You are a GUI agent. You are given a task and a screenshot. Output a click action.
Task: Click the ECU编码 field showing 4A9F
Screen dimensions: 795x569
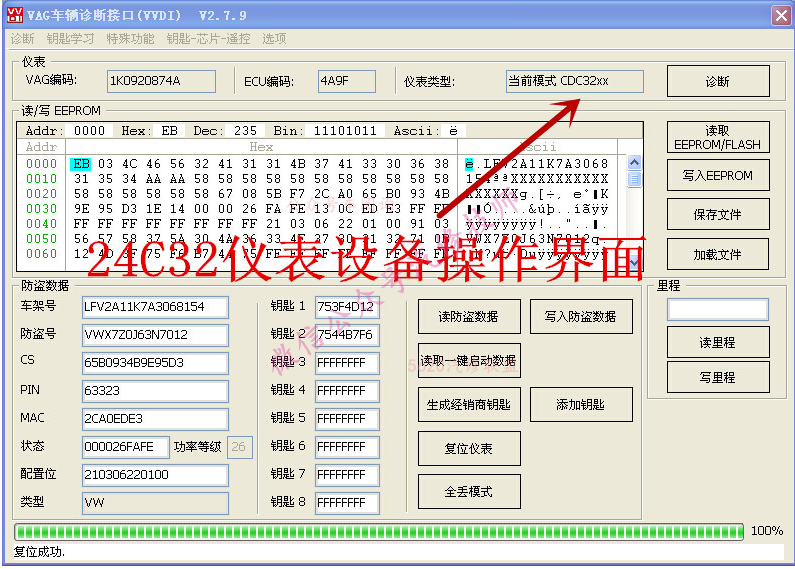click(x=347, y=81)
